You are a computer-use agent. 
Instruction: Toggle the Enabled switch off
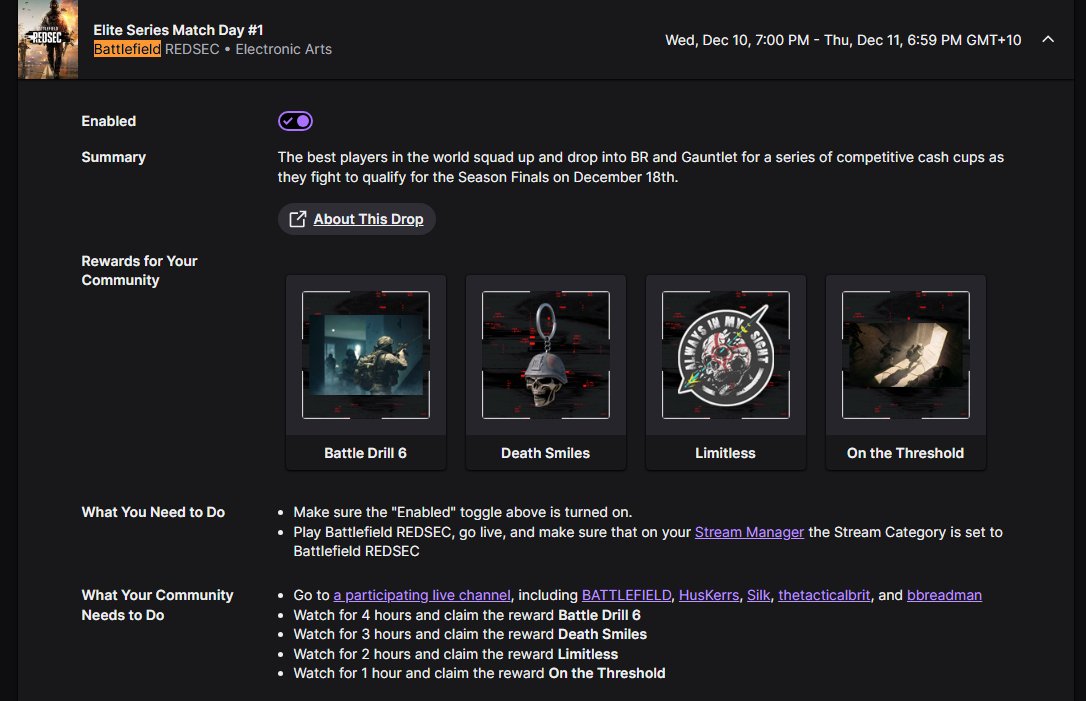pos(295,121)
